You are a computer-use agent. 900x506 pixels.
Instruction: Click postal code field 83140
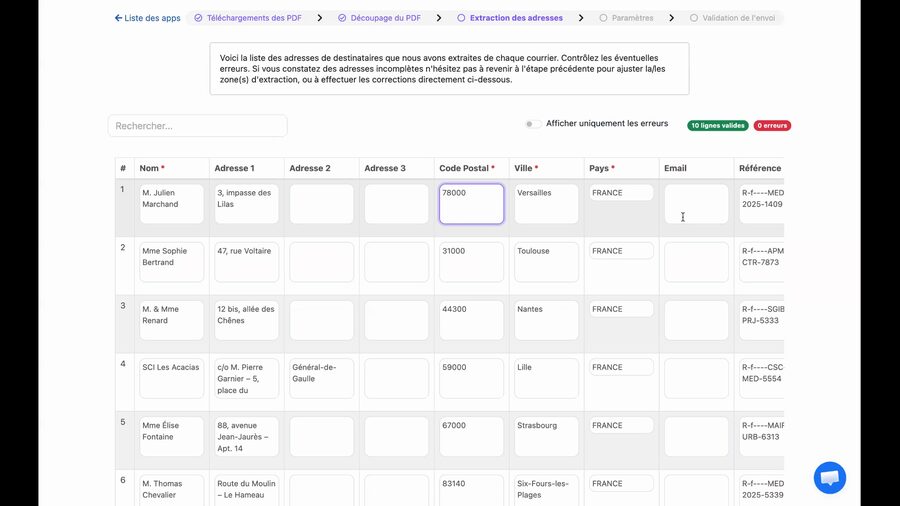471,491
